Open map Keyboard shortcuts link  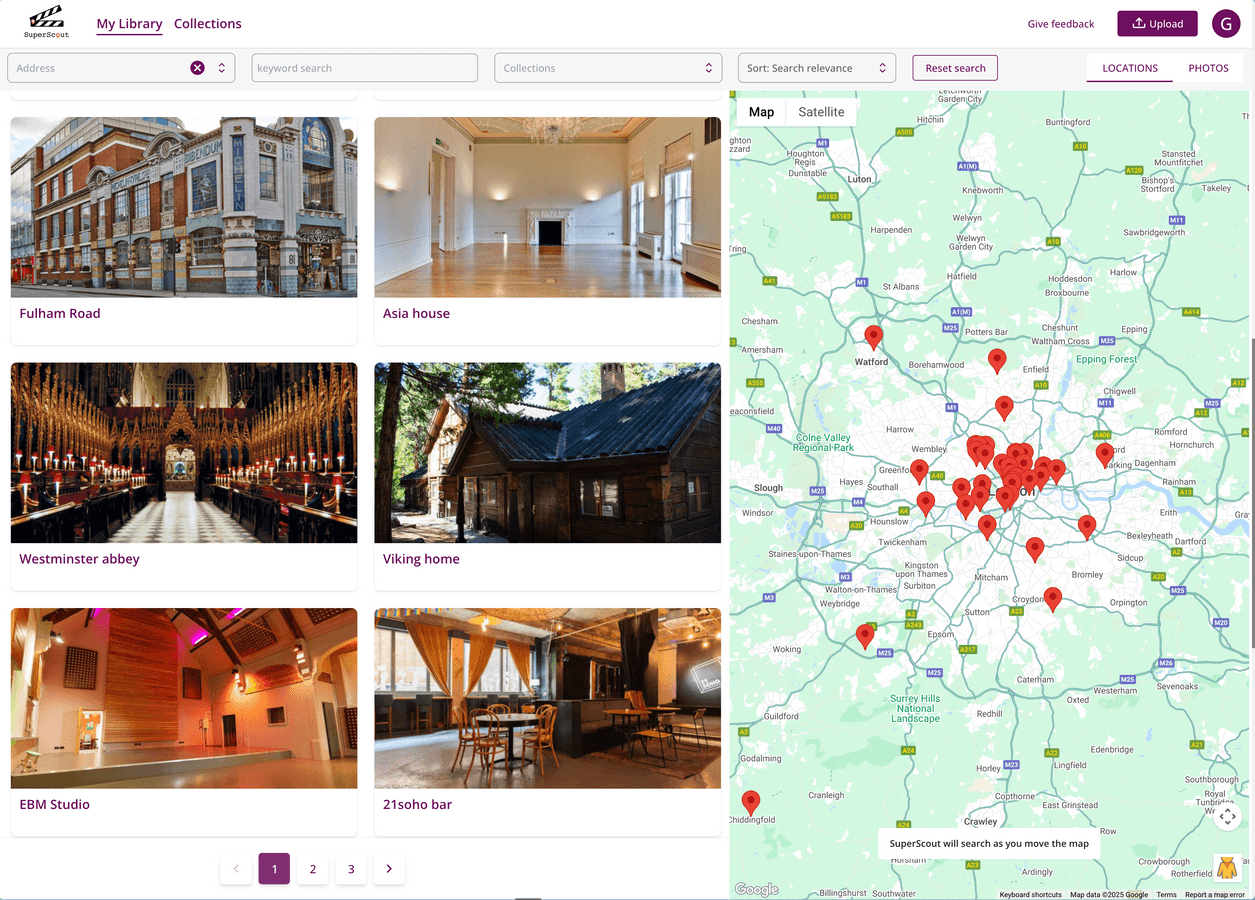1031,895
